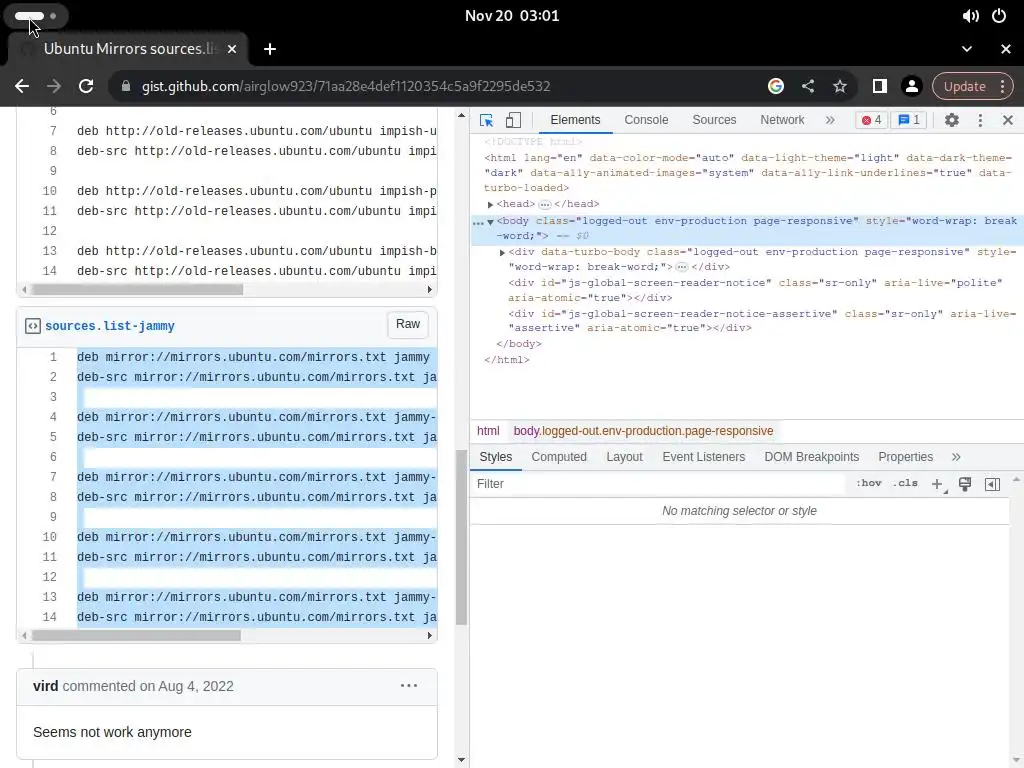The width and height of the screenshot is (1024, 768).
Task: Open the sources.list-jammy file link
Action: [110, 326]
